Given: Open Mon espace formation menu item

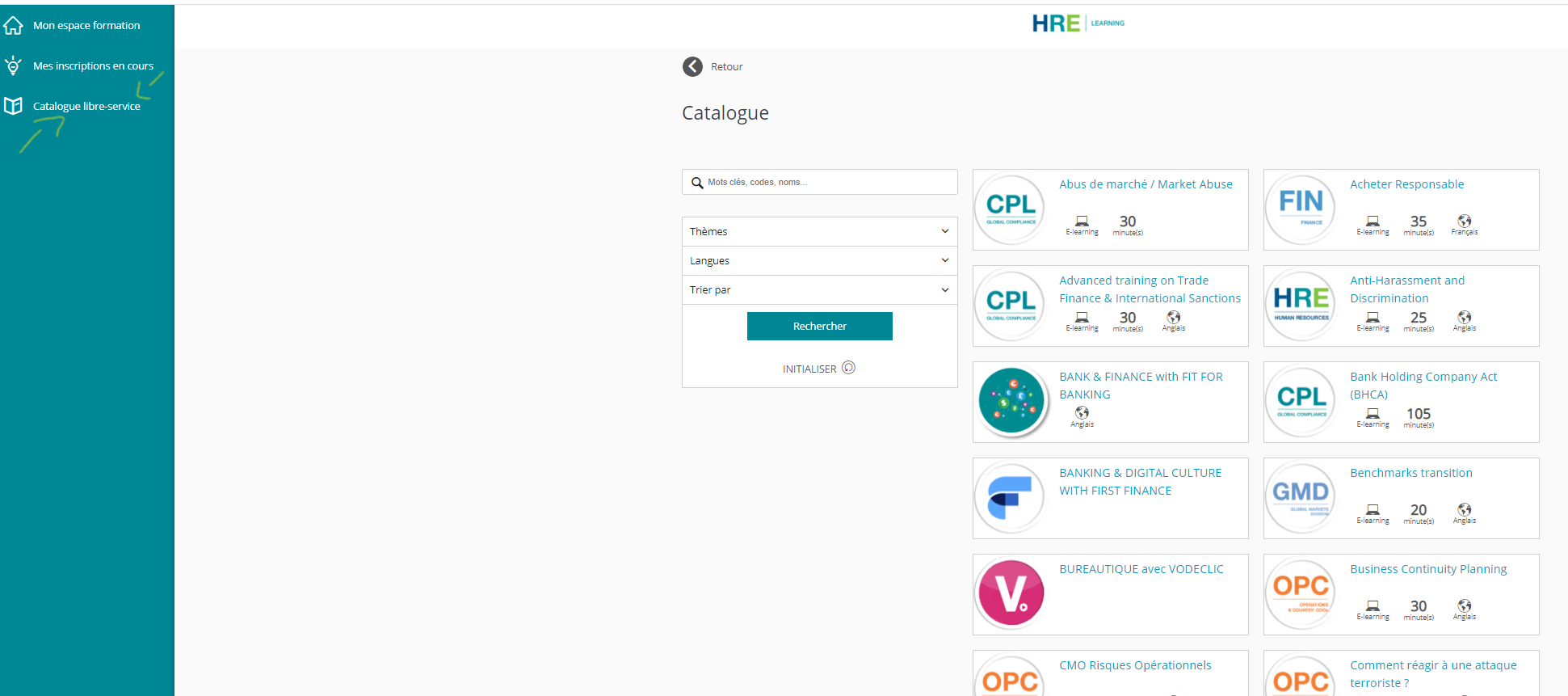Looking at the screenshot, I should click(x=86, y=26).
